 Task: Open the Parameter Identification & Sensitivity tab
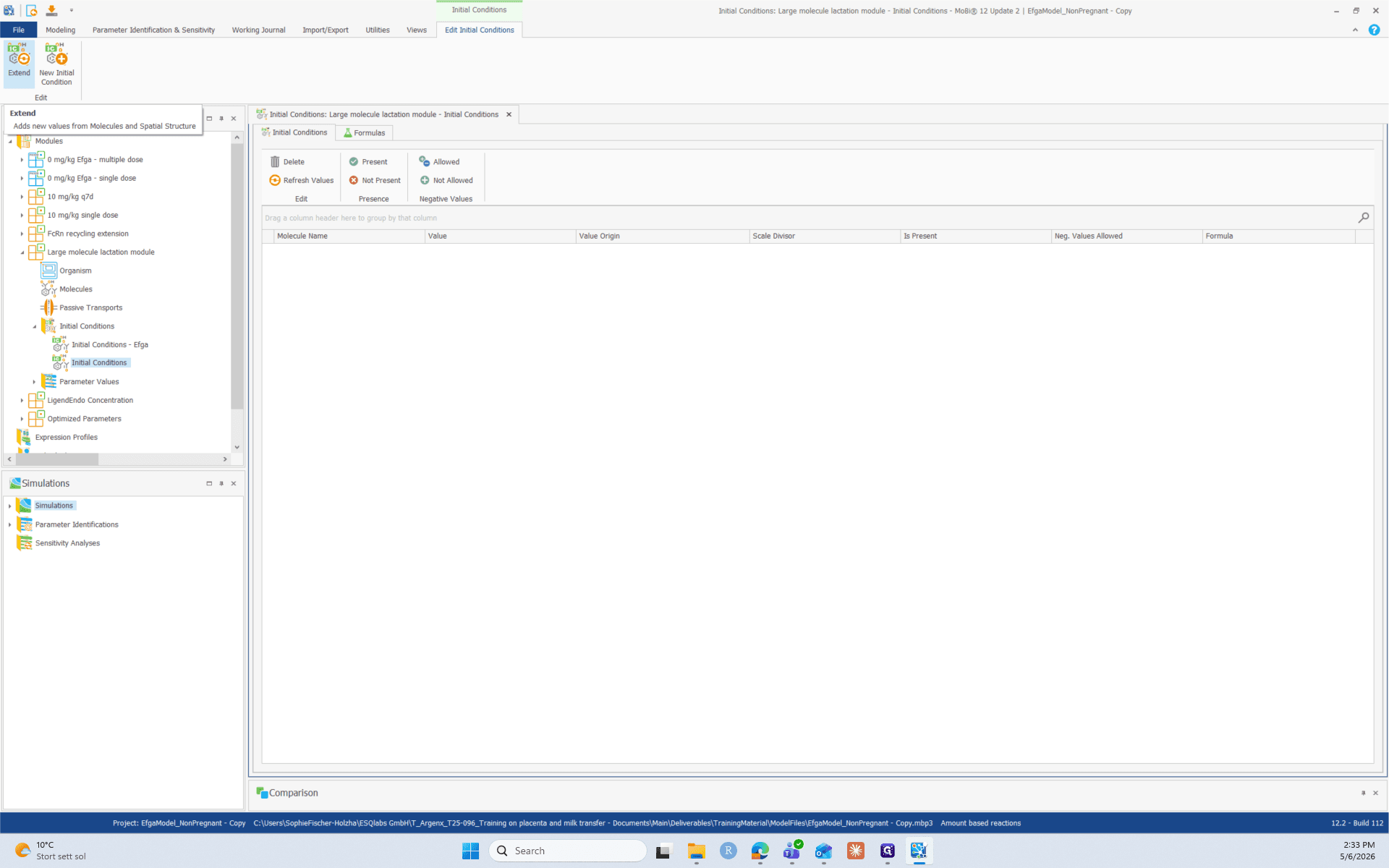click(x=153, y=30)
